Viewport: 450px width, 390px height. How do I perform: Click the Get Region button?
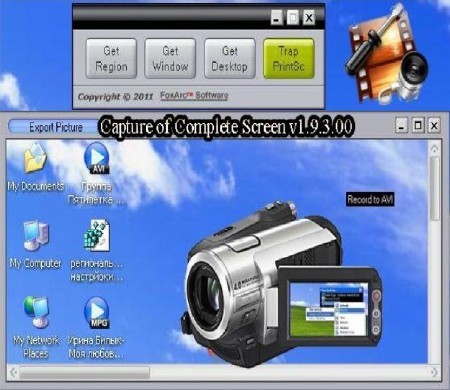click(111, 59)
